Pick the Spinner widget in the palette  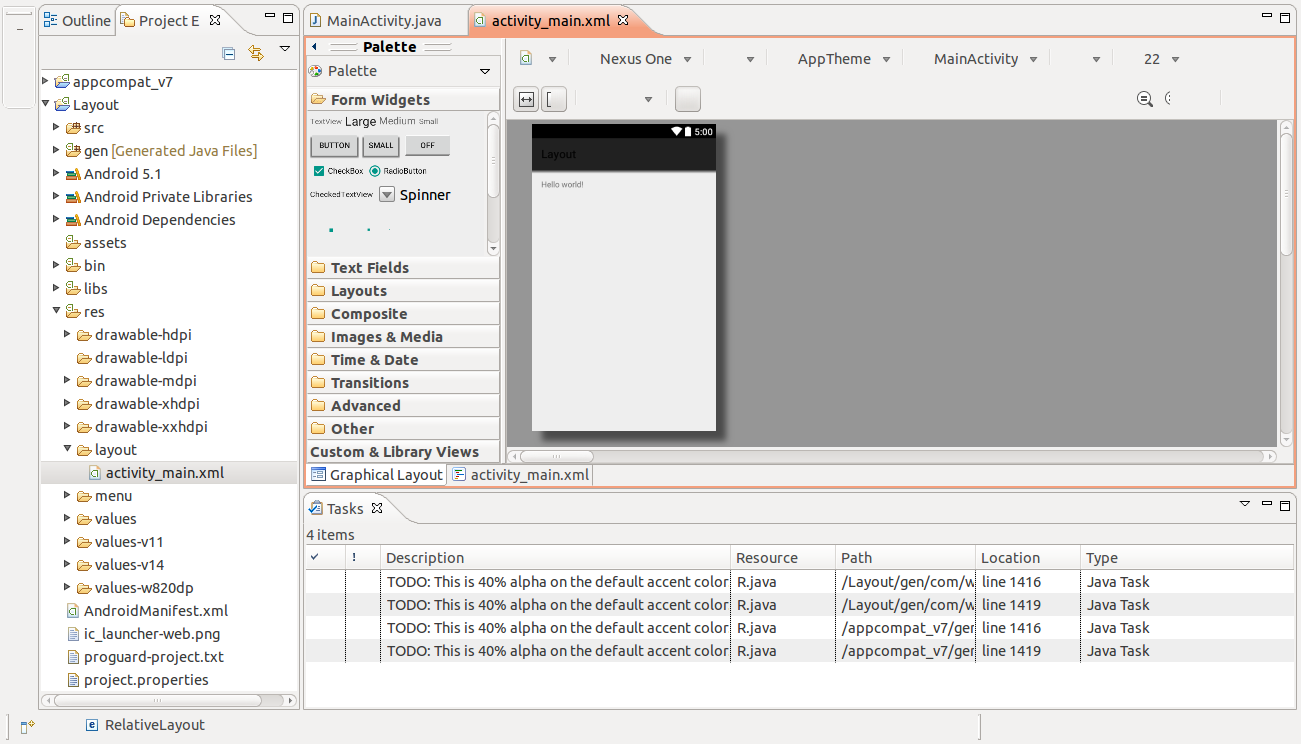pos(415,195)
